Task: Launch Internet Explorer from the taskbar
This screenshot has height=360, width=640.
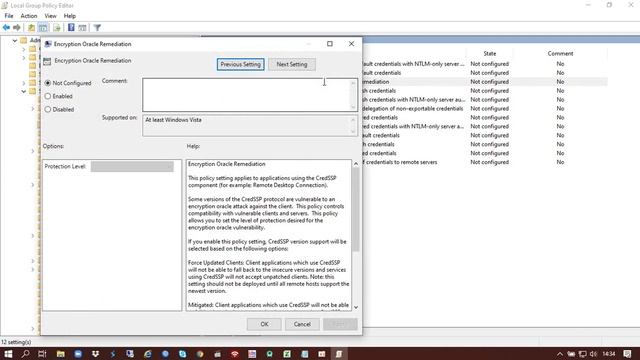Action: [x=148, y=354]
